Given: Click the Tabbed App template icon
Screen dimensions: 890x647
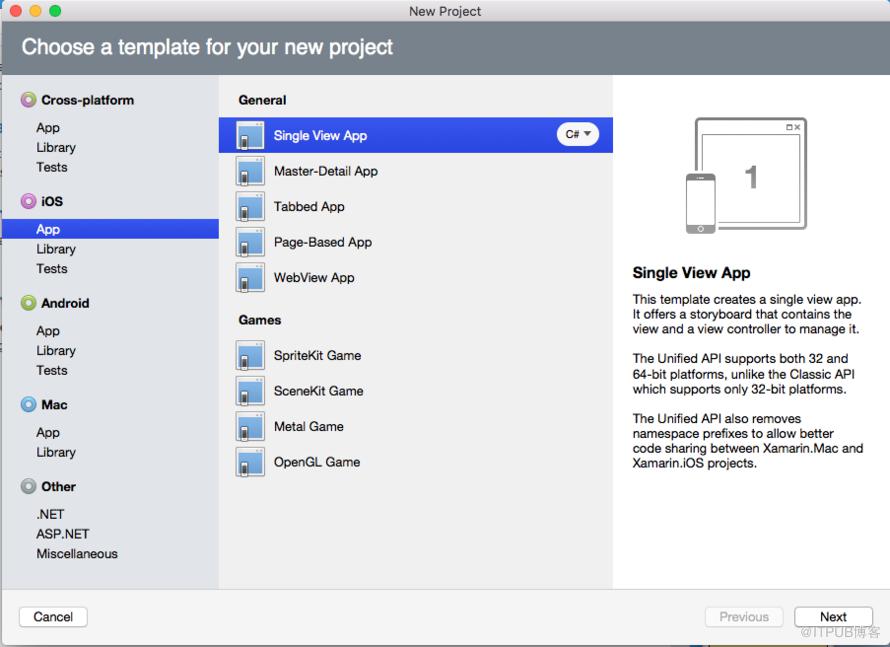Looking at the screenshot, I should 250,207.
